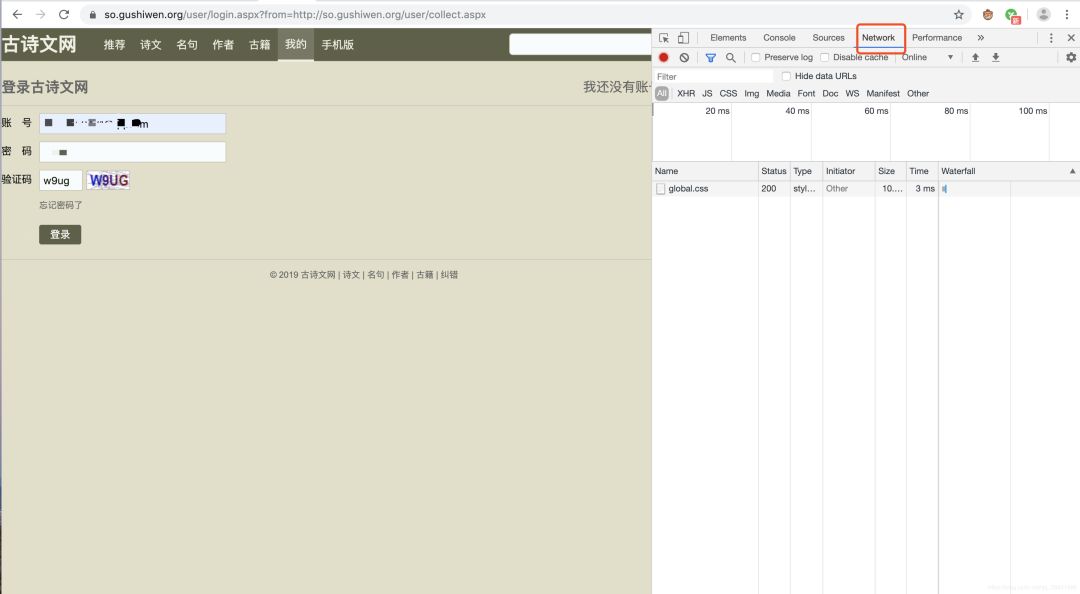Bookmark page with the star icon
1080x594 pixels.
(959, 14)
